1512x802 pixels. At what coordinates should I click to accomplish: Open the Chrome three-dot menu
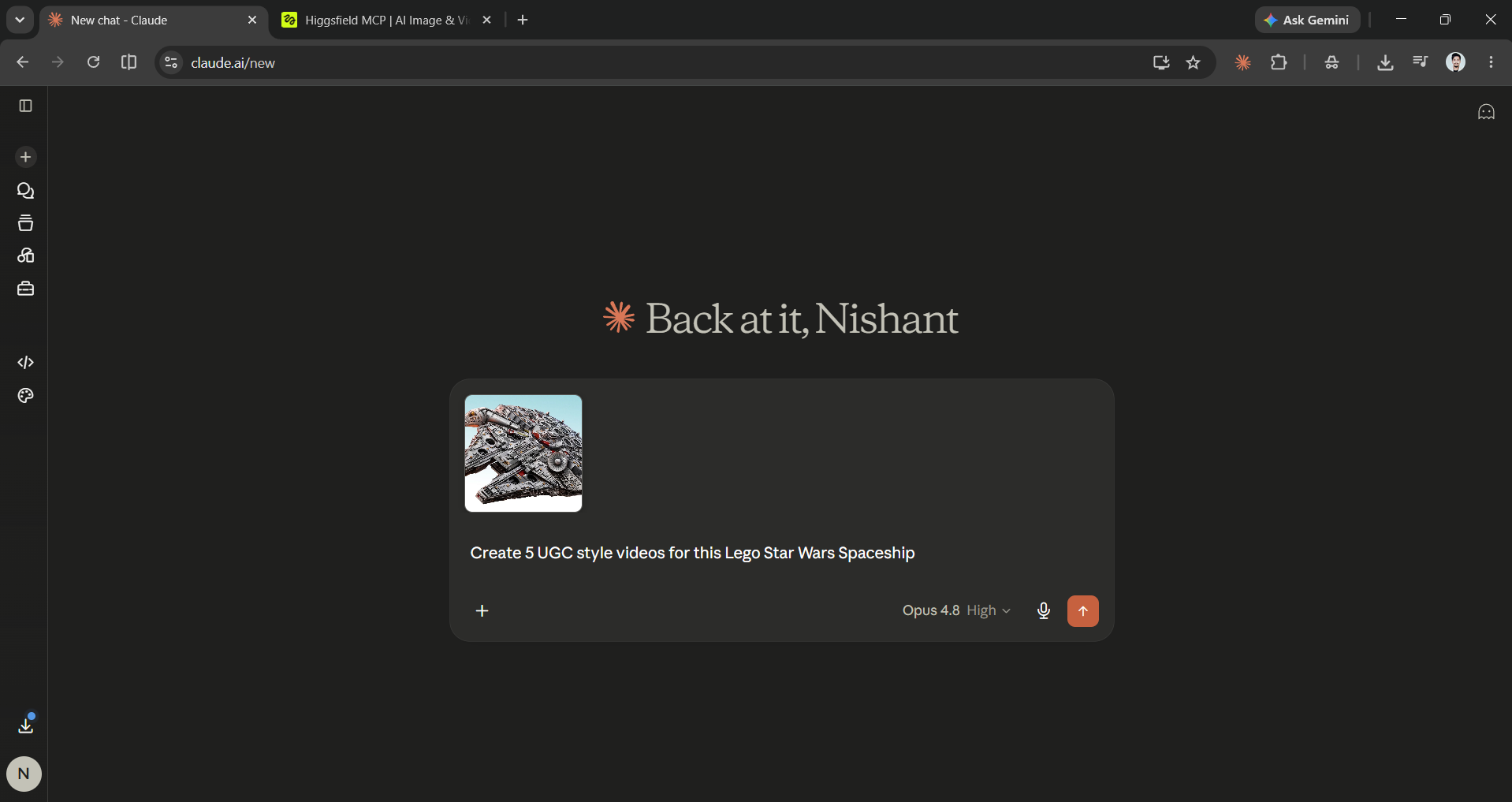(x=1492, y=62)
